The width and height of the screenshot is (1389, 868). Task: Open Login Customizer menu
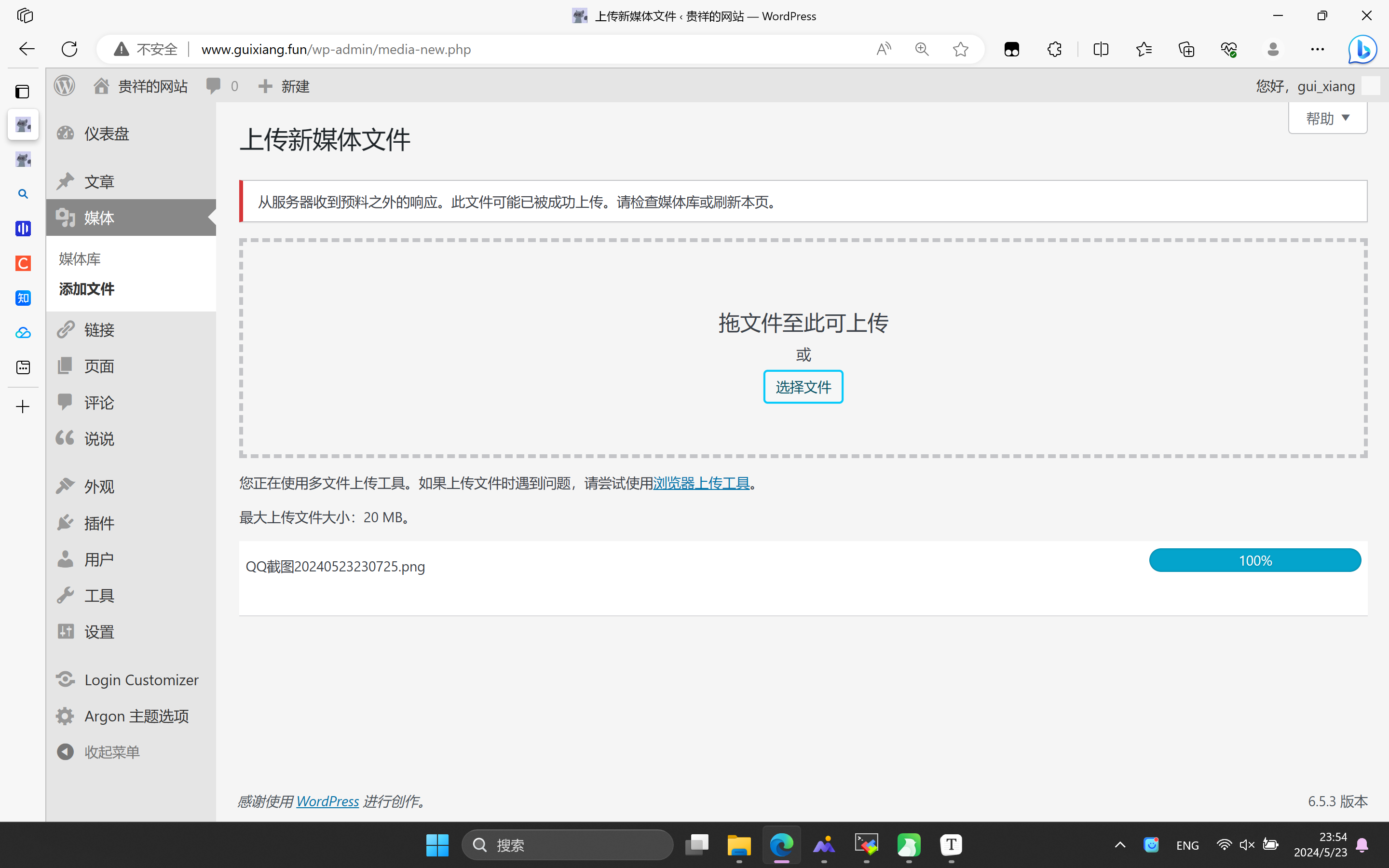tap(131, 680)
